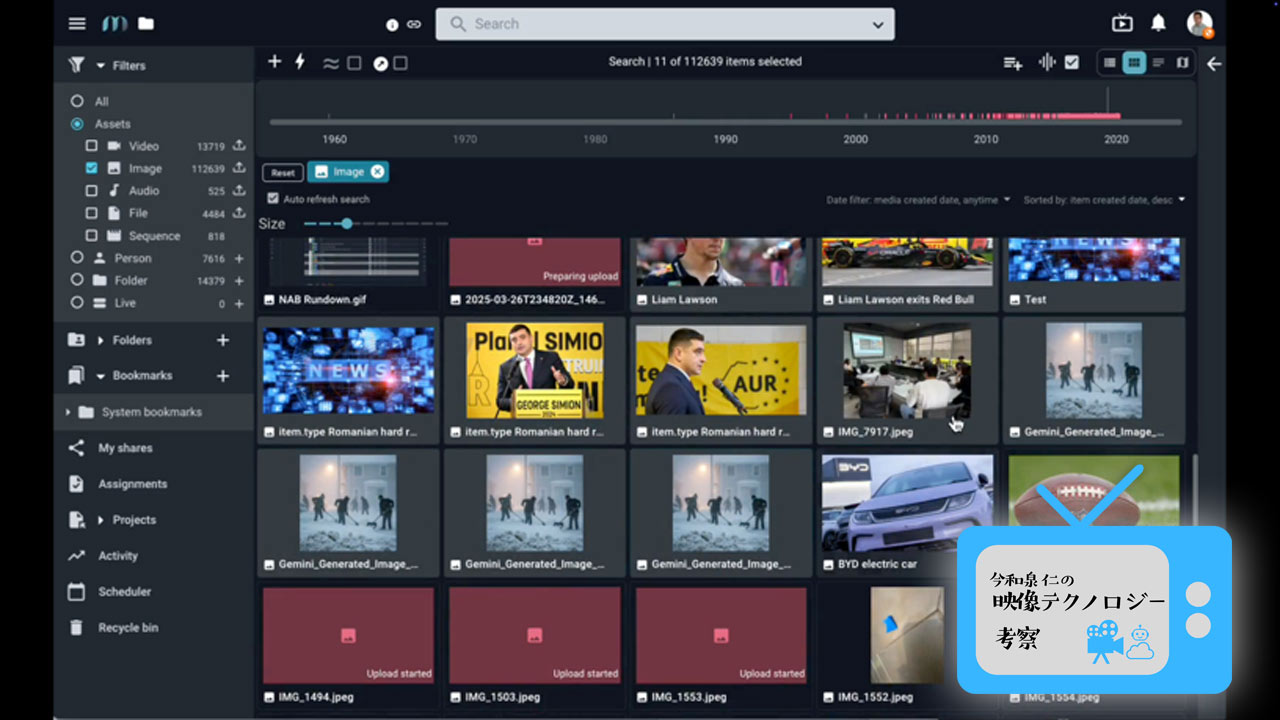Toggle the semantic search wave checkbox
This screenshot has height=720, width=1280.
pos(354,63)
